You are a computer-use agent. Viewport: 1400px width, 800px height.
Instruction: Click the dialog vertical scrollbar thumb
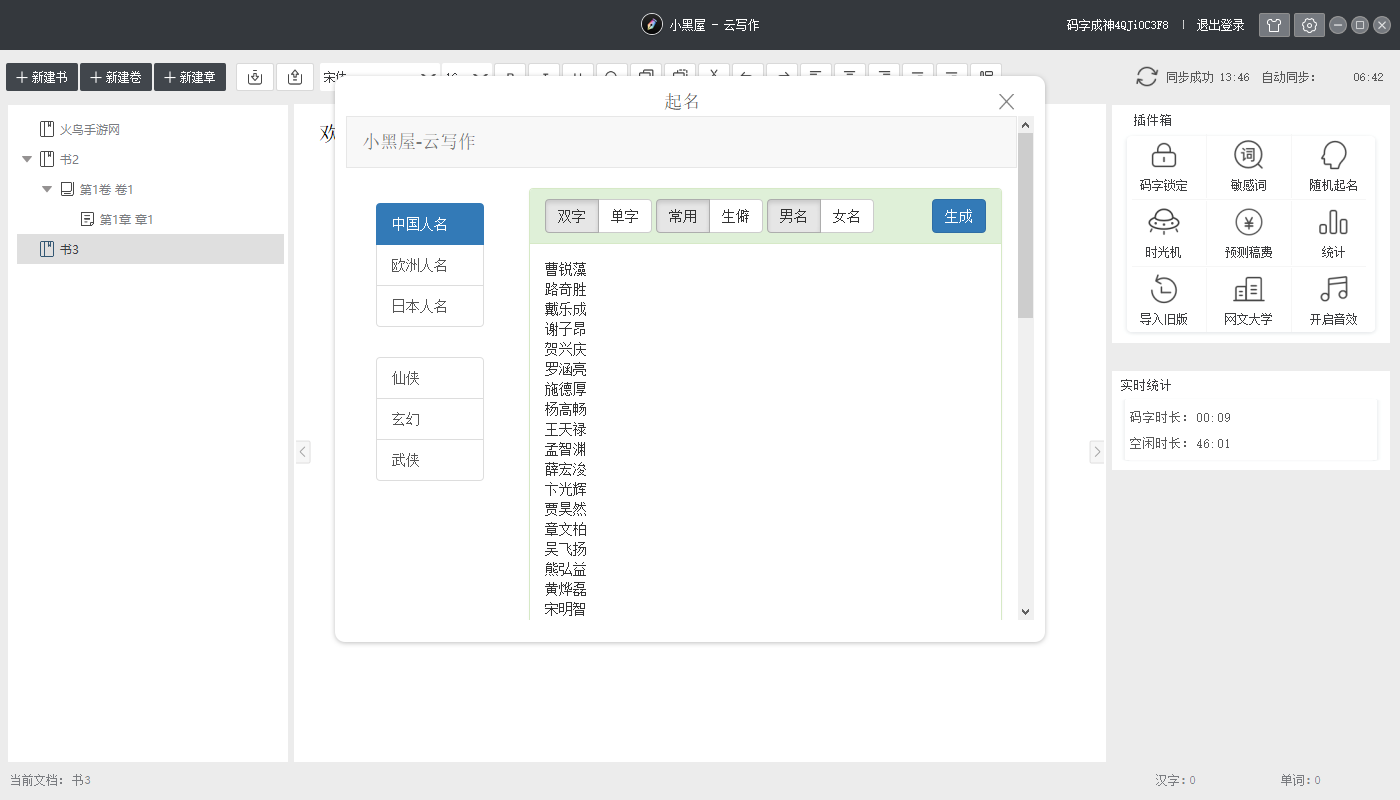click(x=1025, y=225)
